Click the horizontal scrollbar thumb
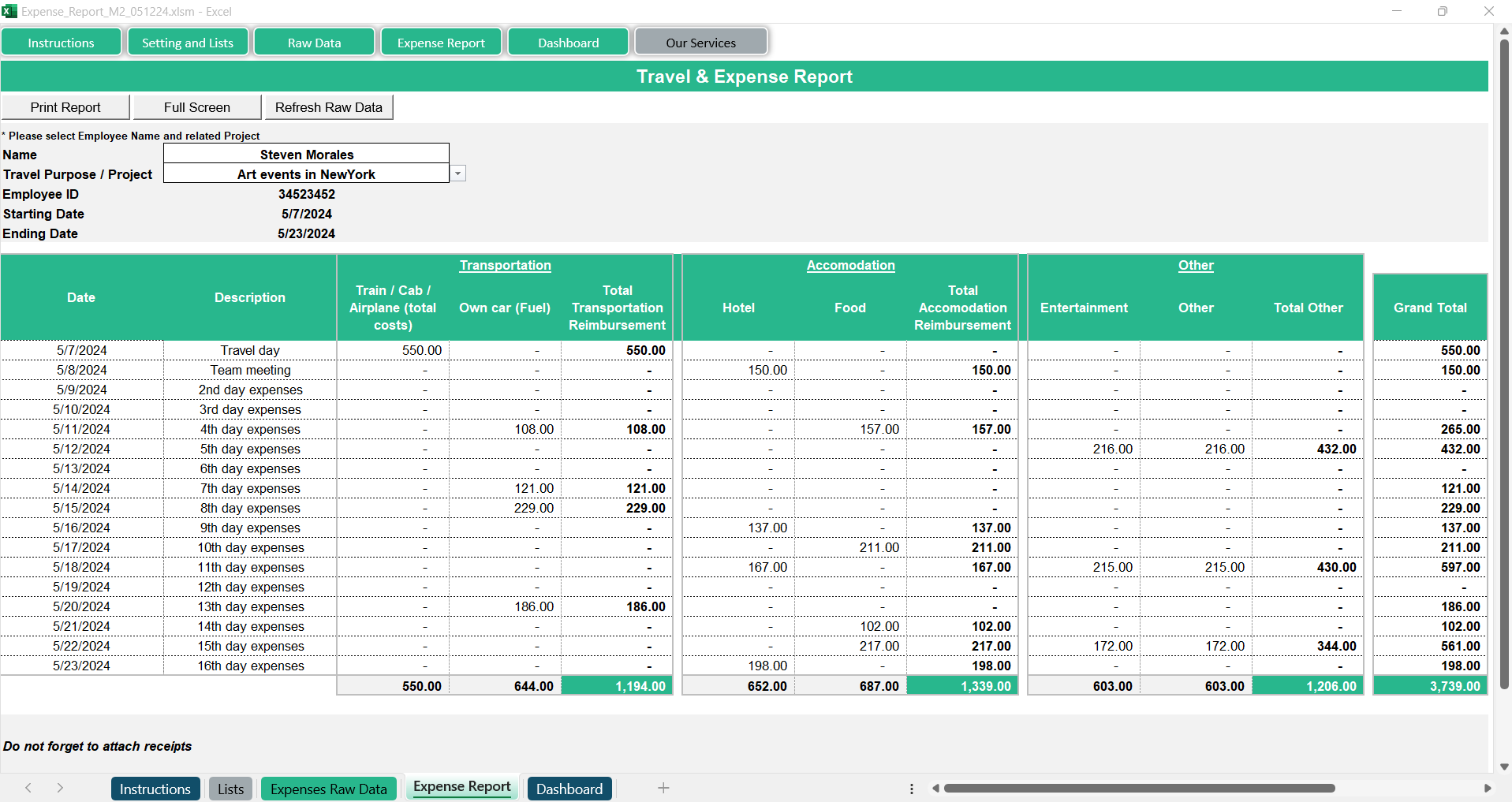1512x802 pixels. 1139,788
